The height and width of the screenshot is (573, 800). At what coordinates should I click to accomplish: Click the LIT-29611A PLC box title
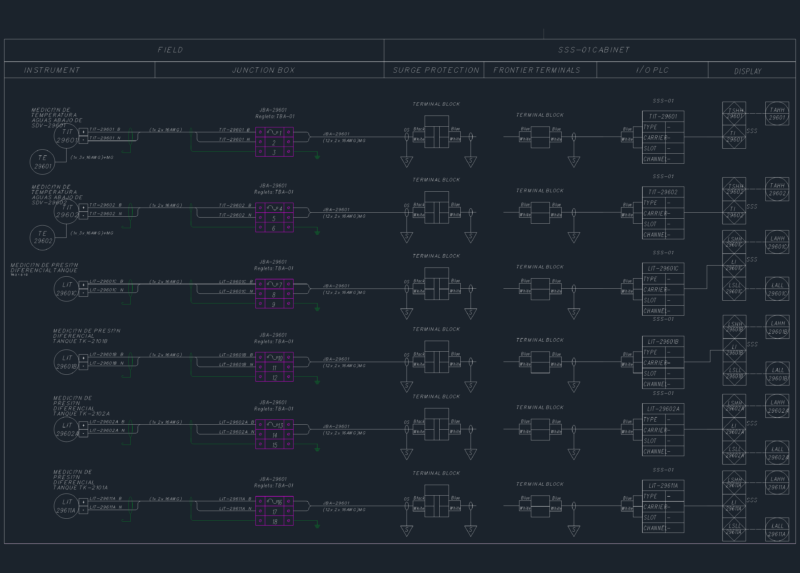point(663,485)
